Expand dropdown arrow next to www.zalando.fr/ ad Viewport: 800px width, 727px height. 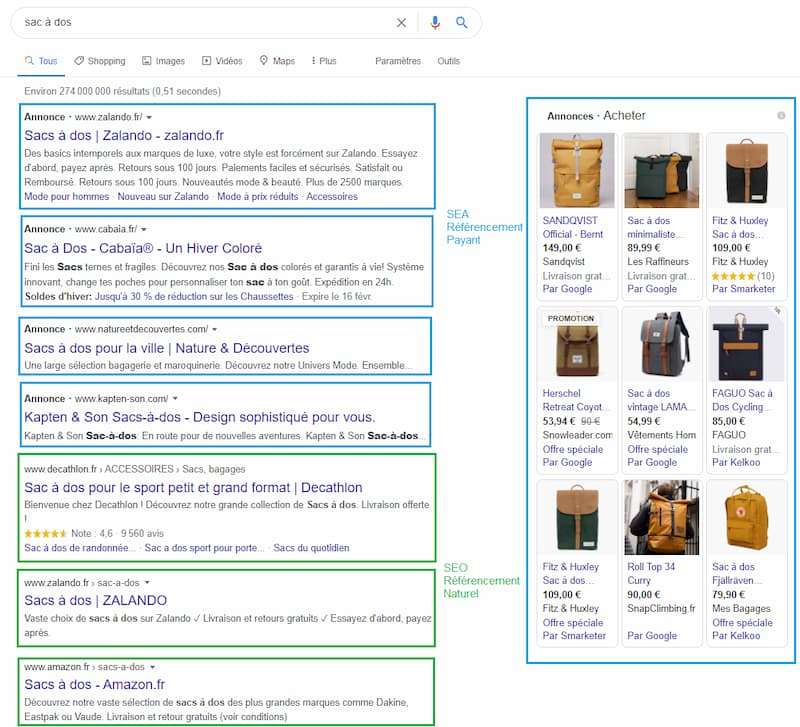[x=149, y=117]
